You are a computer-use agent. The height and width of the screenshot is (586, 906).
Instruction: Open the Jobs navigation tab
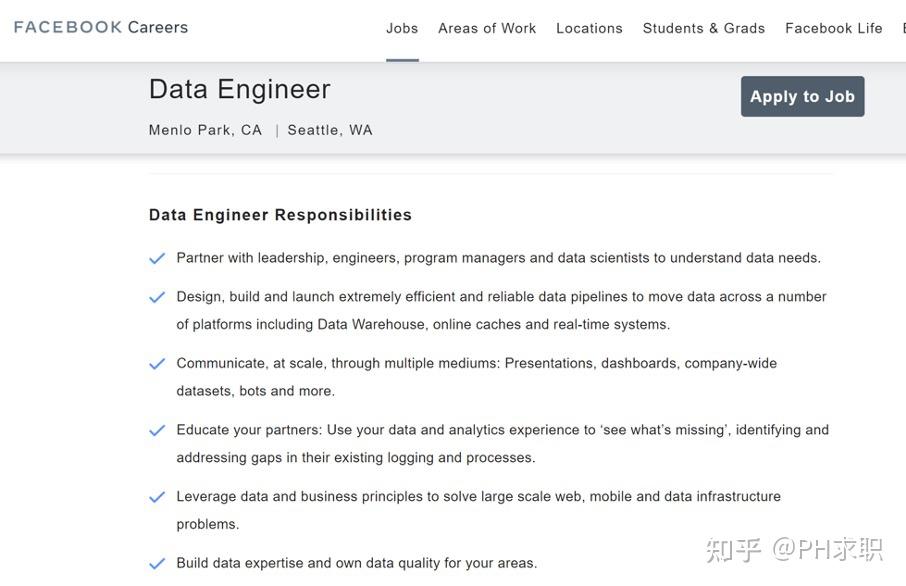pos(402,28)
